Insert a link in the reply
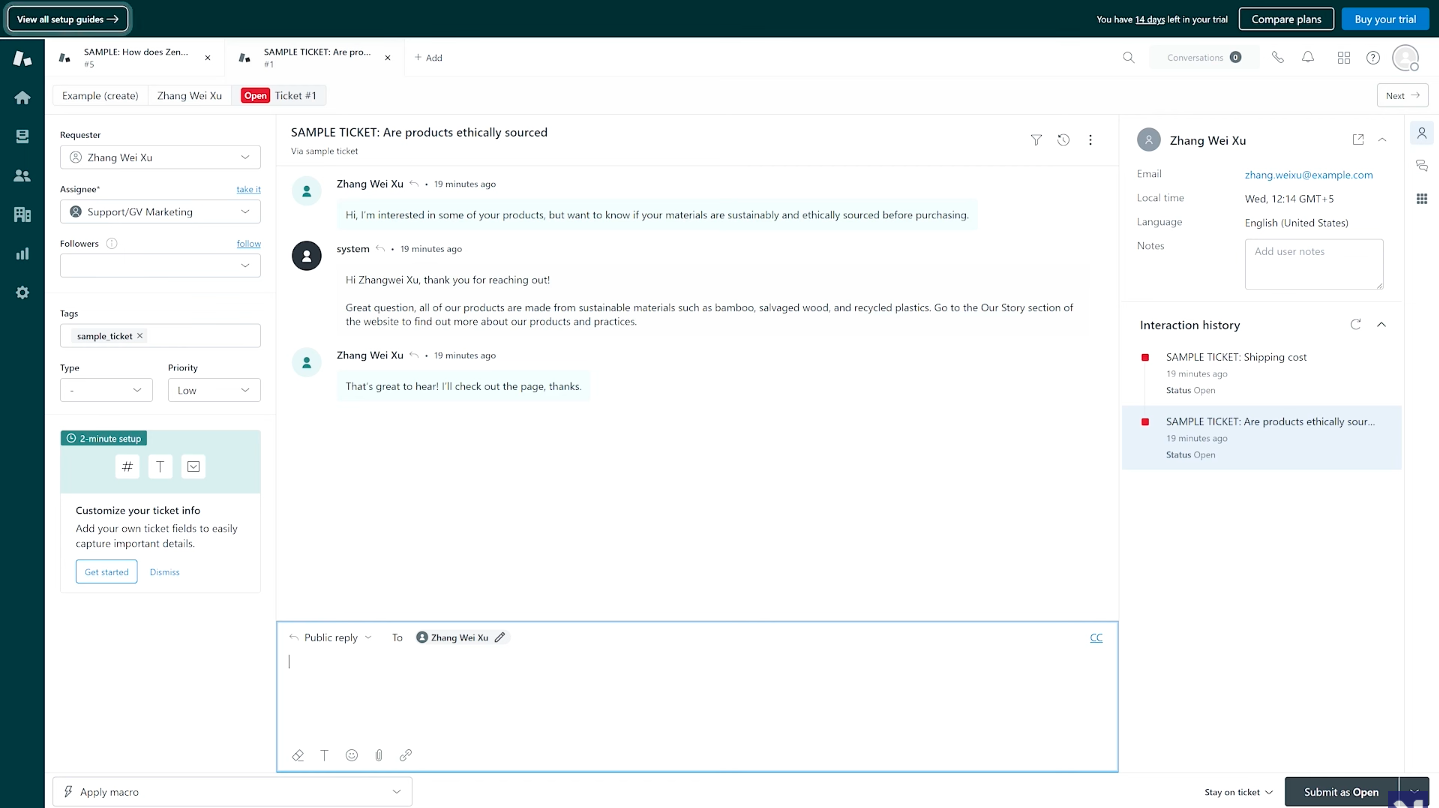The image size is (1439, 808). point(406,756)
